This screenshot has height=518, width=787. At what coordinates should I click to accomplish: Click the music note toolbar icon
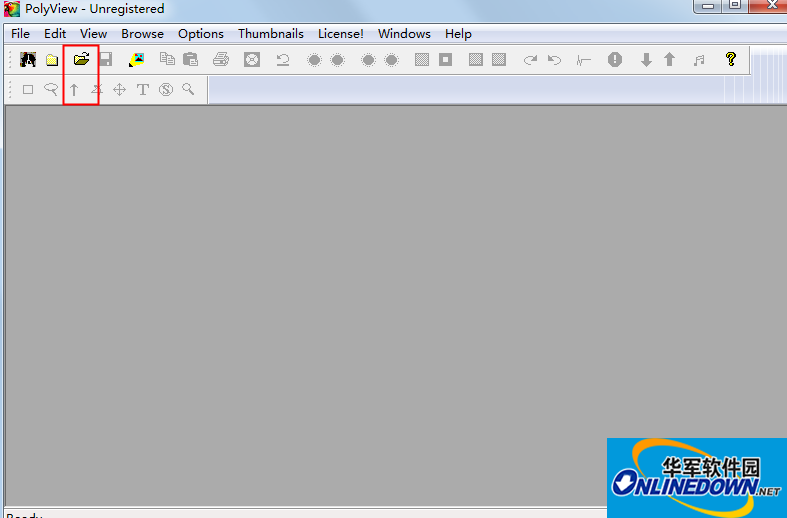coord(699,60)
